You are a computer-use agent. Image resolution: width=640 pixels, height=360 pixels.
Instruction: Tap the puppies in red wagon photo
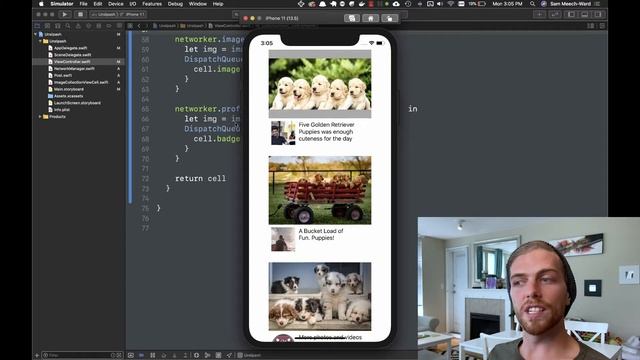pyautogui.click(x=320, y=190)
